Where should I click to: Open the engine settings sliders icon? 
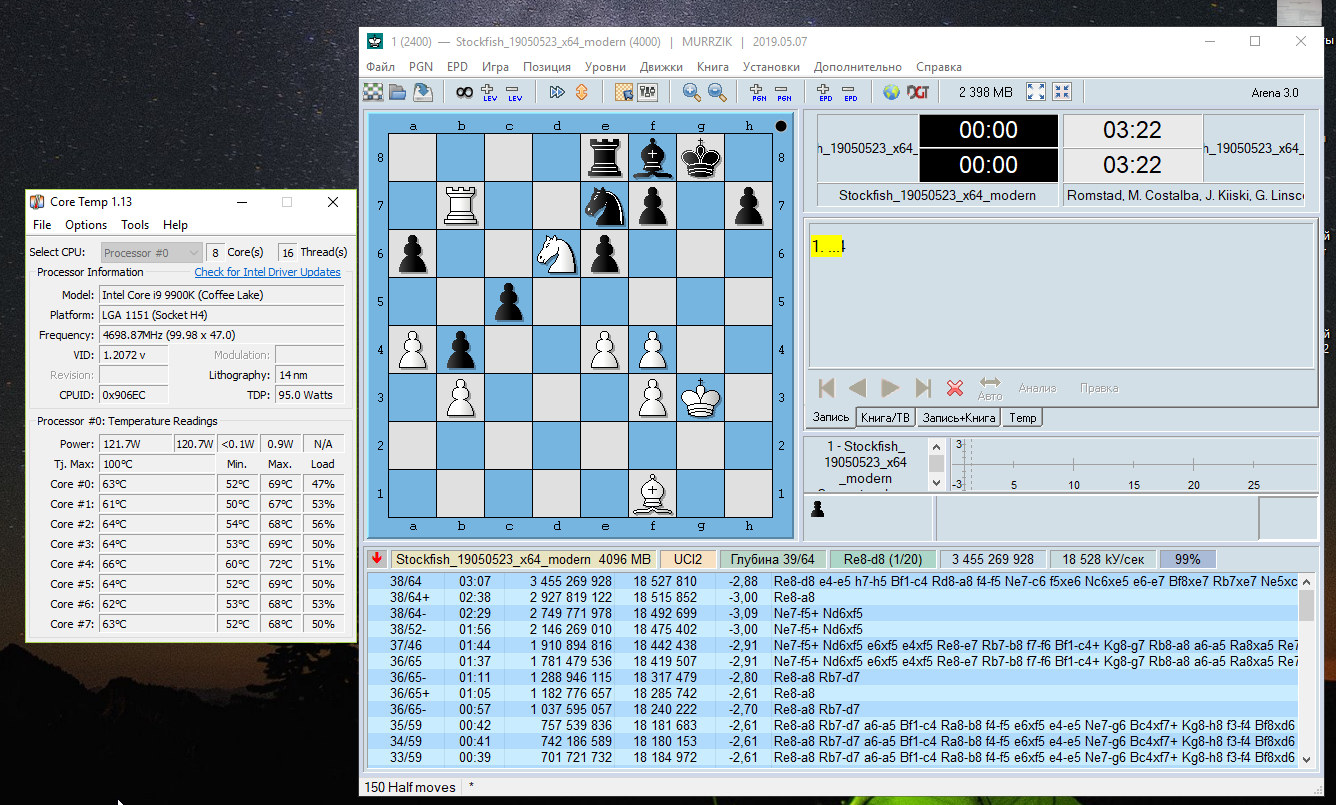(648, 92)
